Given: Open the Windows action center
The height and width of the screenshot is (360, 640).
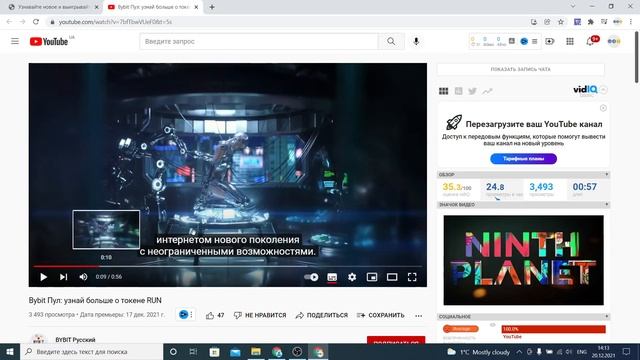Looking at the screenshot, I should tap(627, 351).
